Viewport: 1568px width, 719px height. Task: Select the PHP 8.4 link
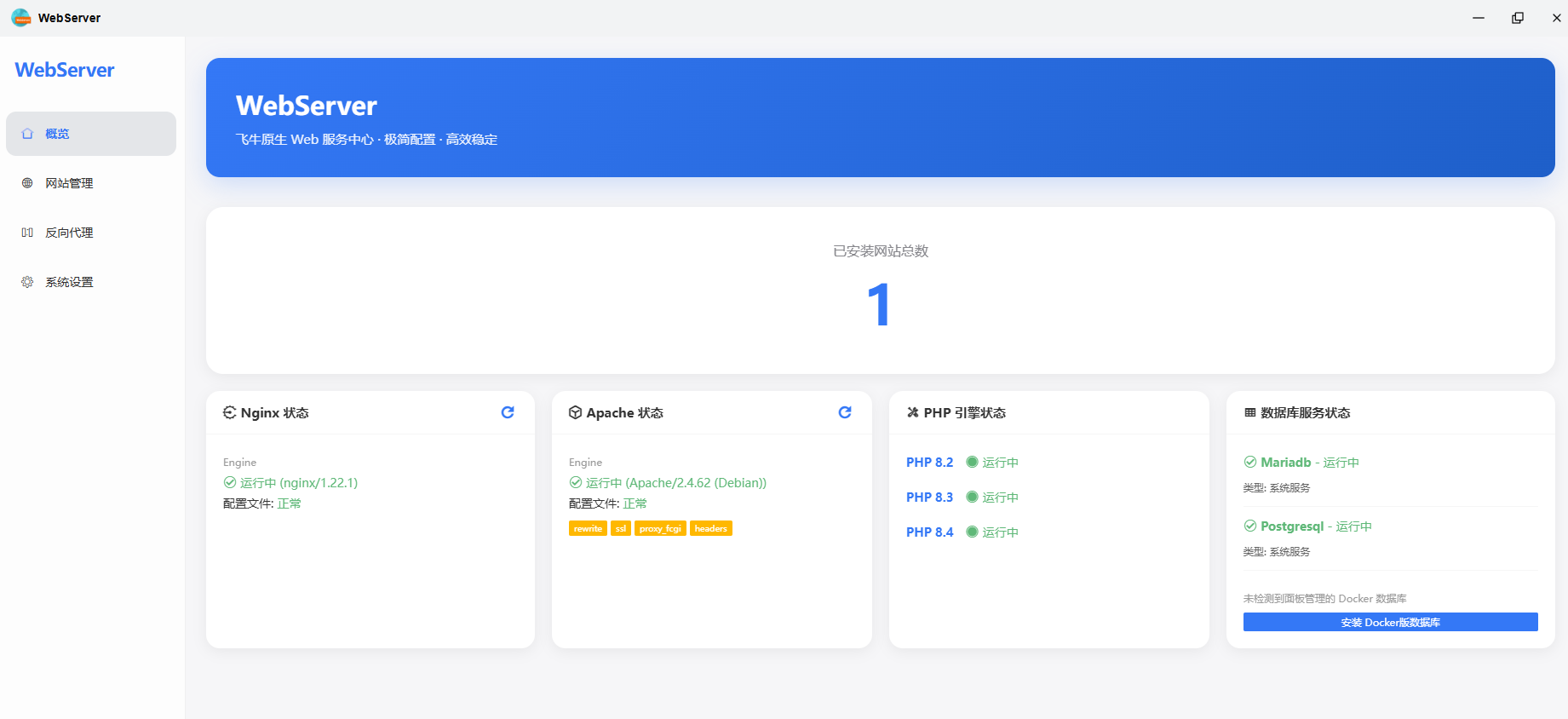[x=930, y=532]
